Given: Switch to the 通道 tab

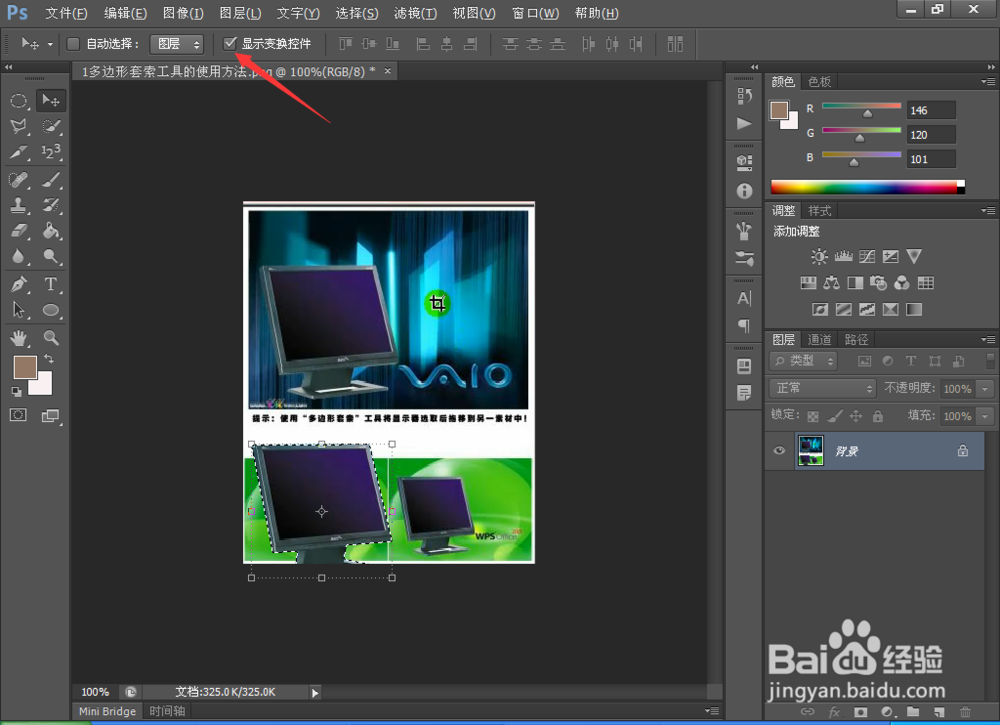Looking at the screenshot, I should [x=819, y=339].
